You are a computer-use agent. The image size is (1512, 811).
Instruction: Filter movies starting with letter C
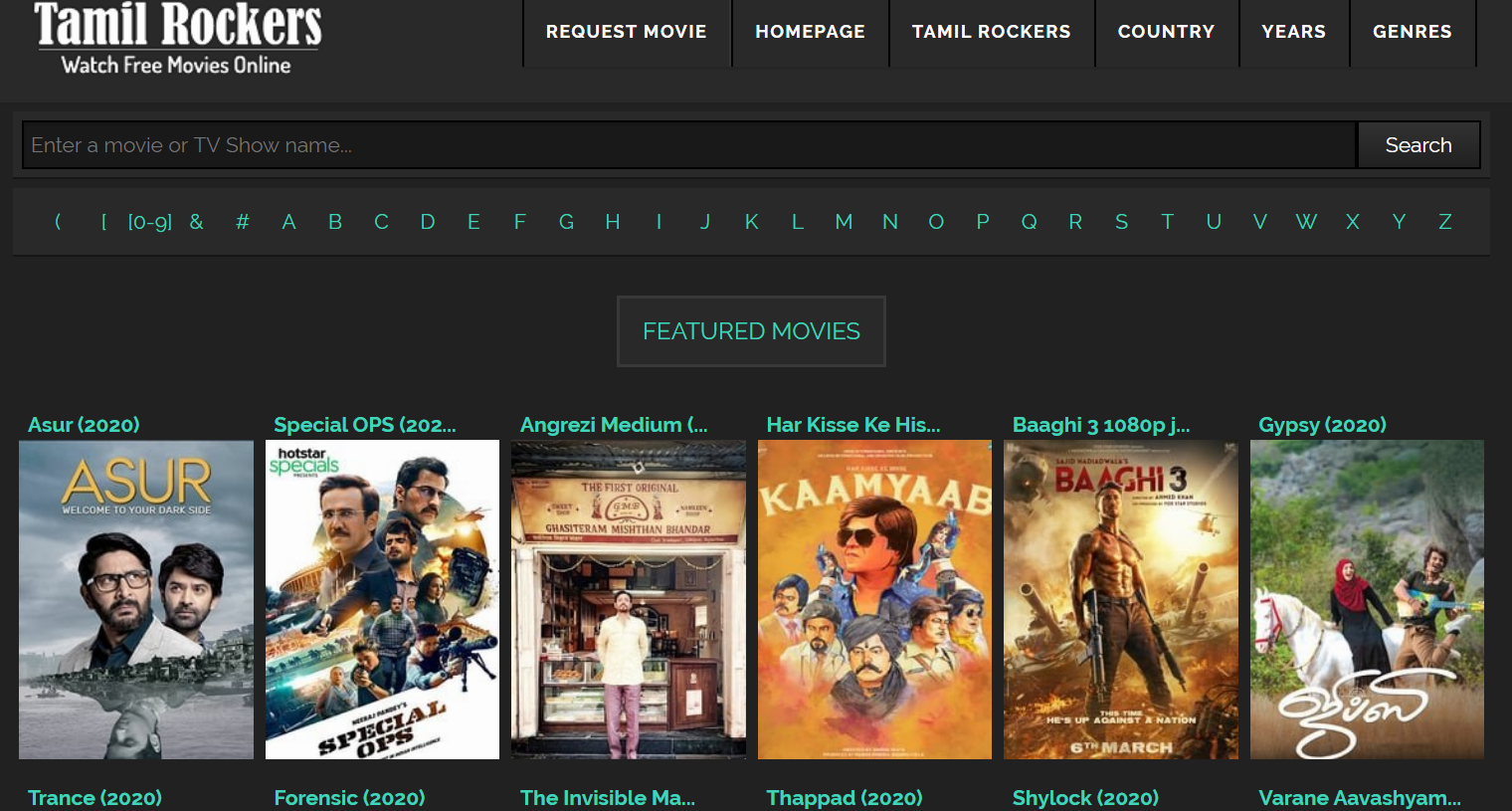tap(381, 222)
